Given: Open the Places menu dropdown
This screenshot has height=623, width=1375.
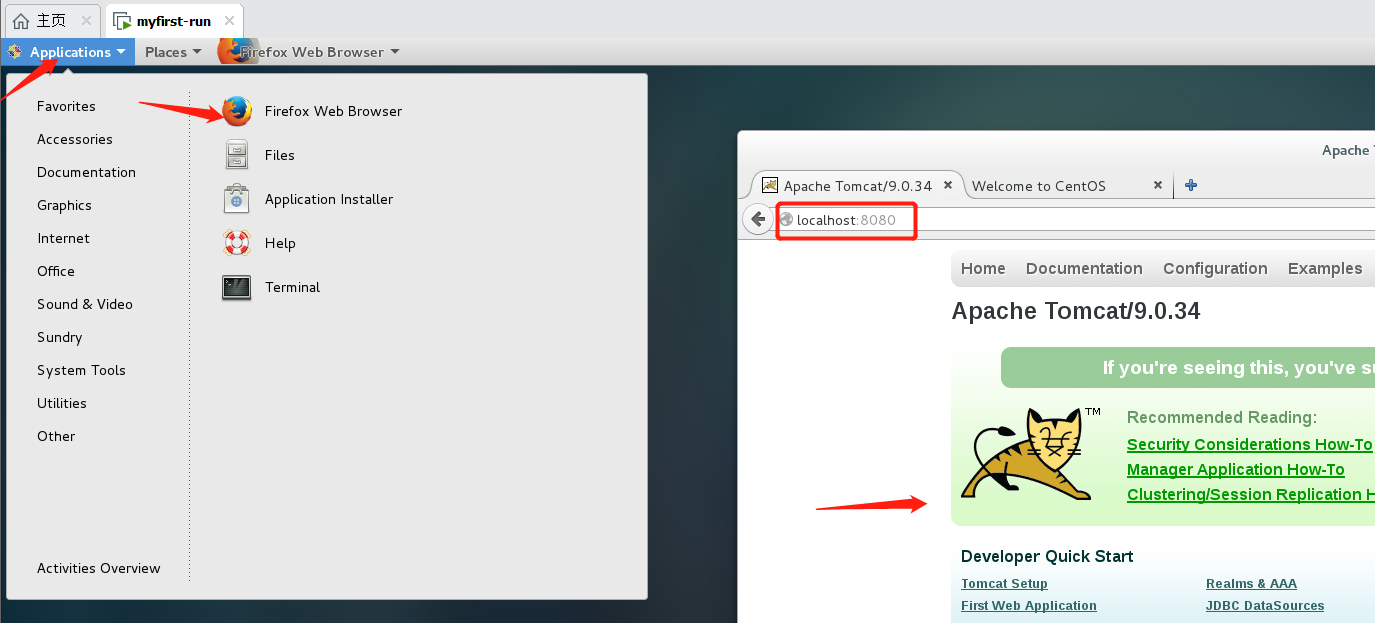Looking at the screenshot, I should [173, 52].
